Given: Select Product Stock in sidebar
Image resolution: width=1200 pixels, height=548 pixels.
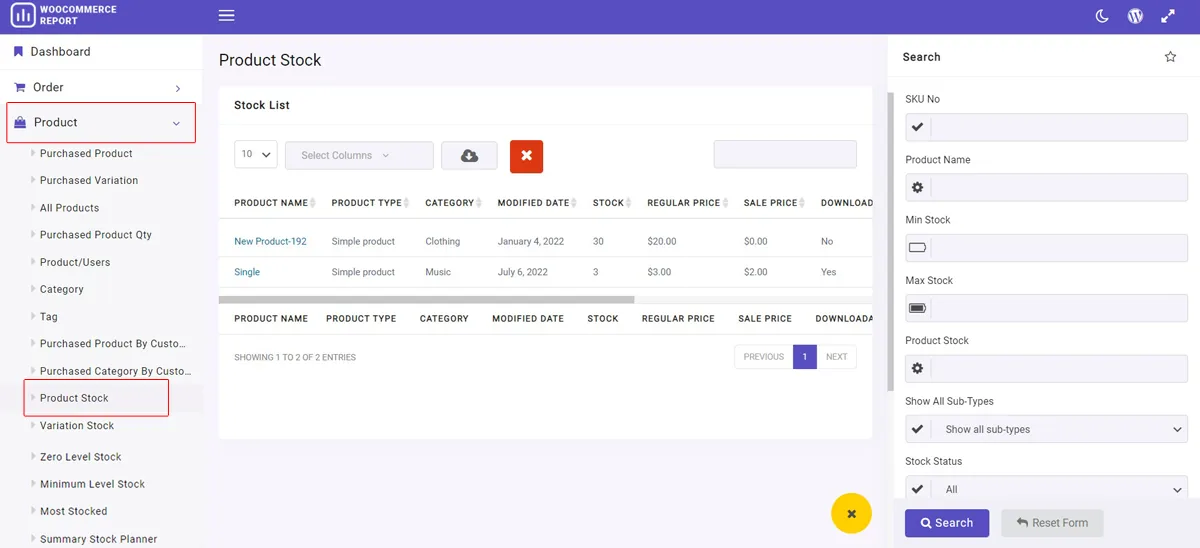Looking at the screenshot, I should pyautogui.click(x=74, y=398).
